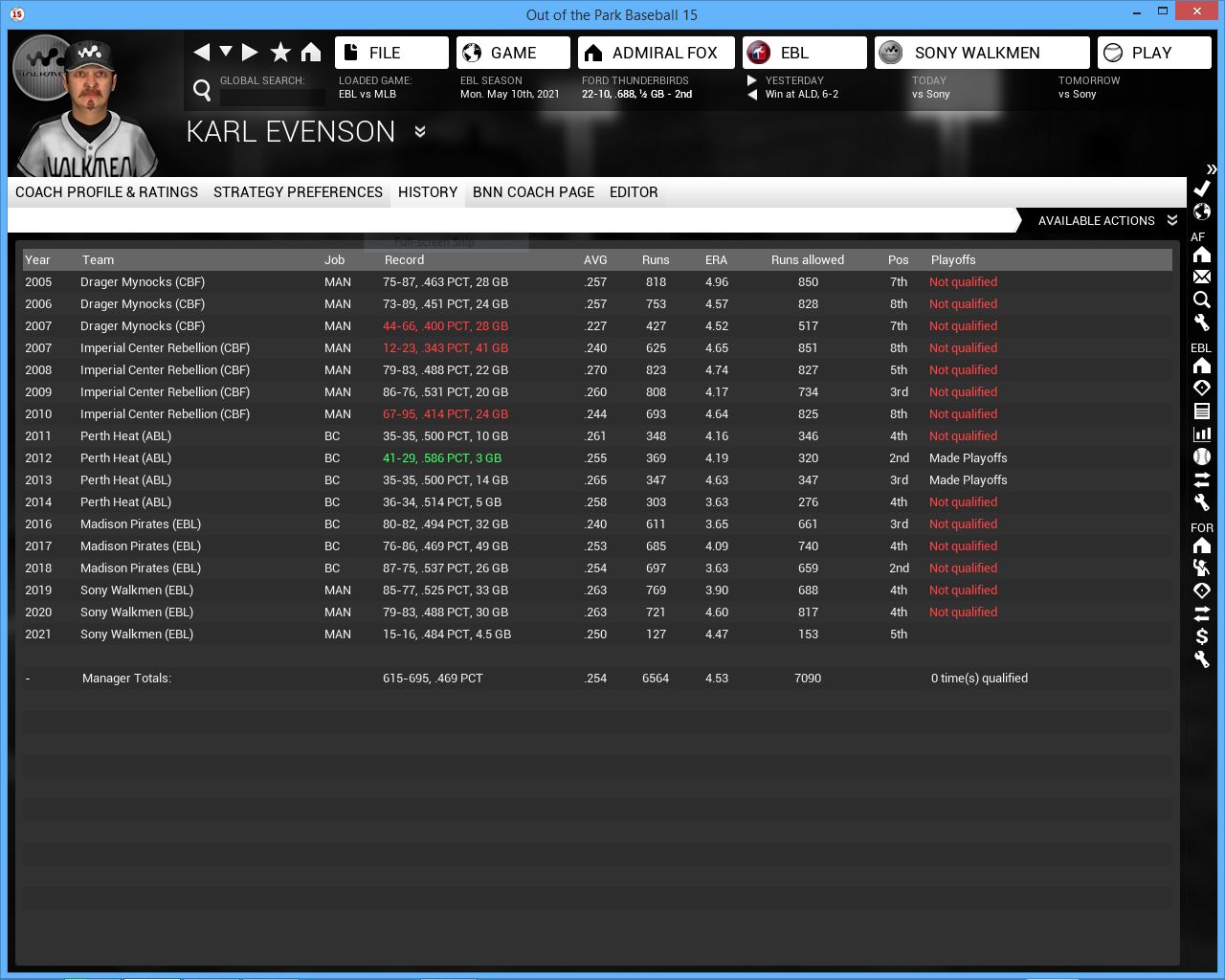Image resolution: width=1225 pixels, height=980 pixels.
Task: Switch to Coach Profile & Ratings tab
Action: (106, 192)
